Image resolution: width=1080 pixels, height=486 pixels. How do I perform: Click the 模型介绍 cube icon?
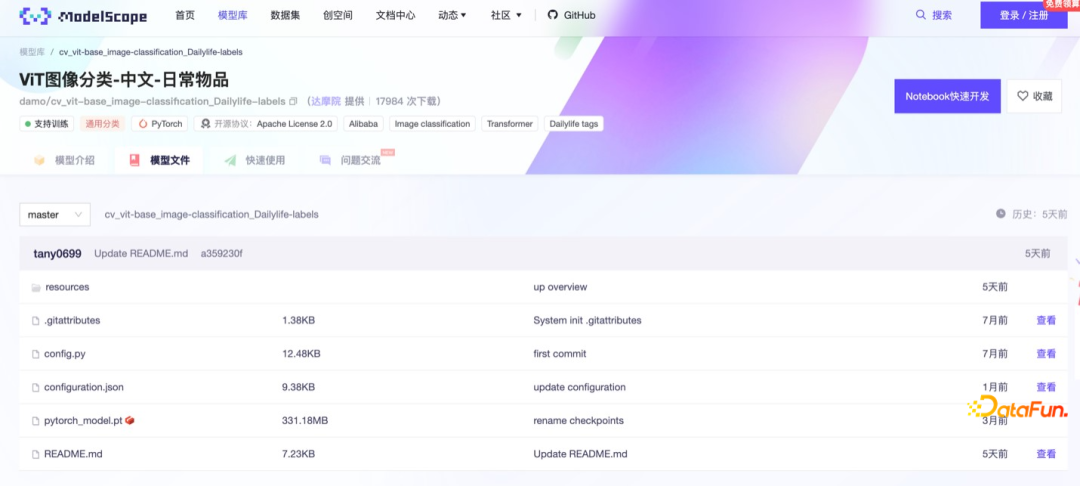(39, 160)
